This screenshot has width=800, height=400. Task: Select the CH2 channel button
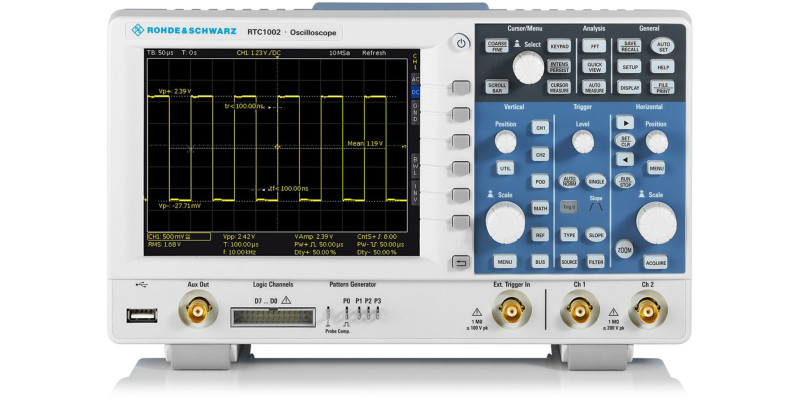[x=540, y=154]
